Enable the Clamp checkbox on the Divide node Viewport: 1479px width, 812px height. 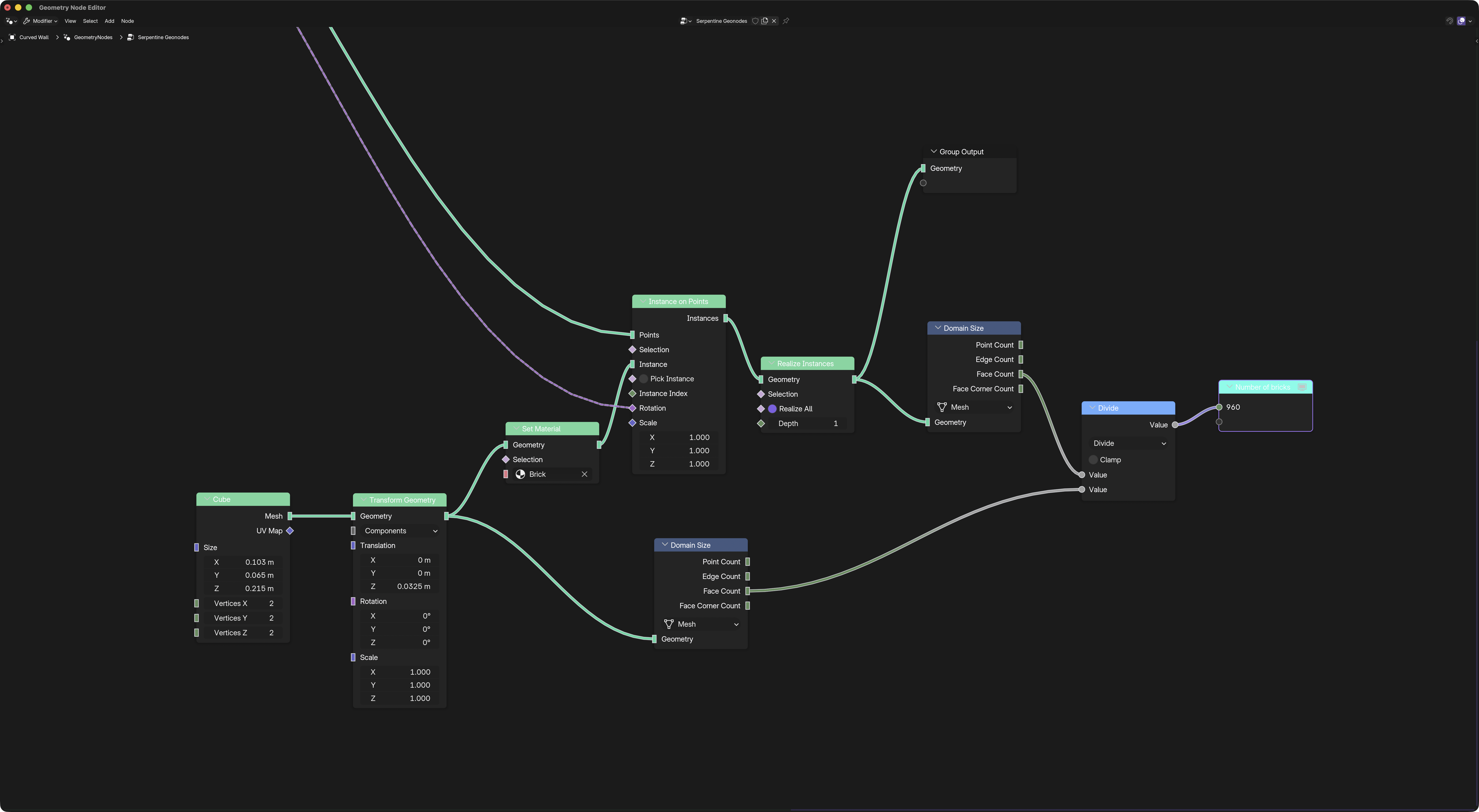point(1093,460)
